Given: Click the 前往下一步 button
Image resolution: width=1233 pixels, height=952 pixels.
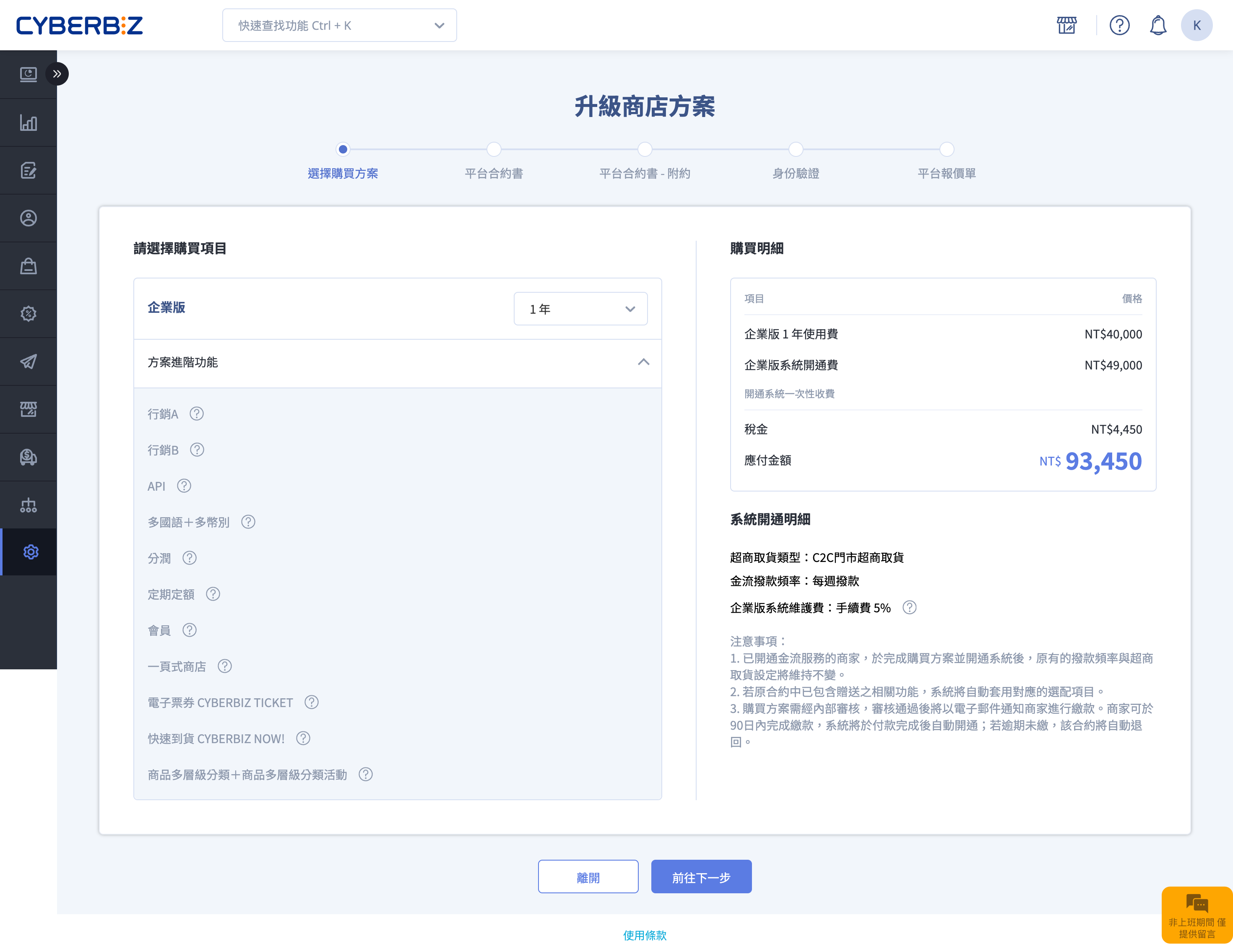Looking at the screenshot, I should [x=701, y=877].
